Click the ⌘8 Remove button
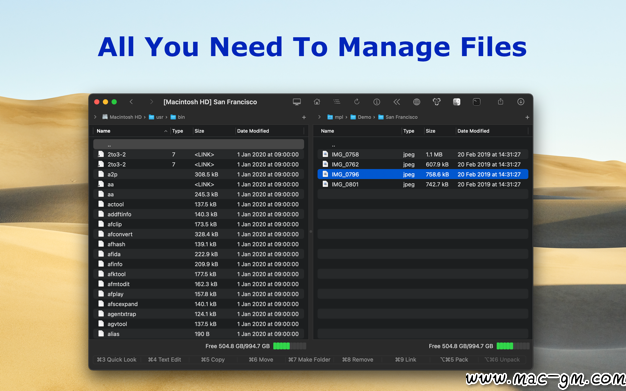Viewport: 626px width, 391px height. [357, 359]
